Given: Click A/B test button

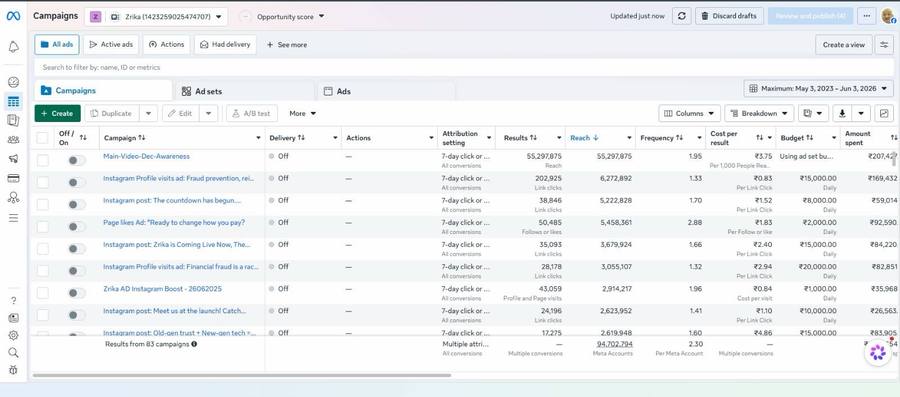Looking at the screenshot, I should click(251, 114).
